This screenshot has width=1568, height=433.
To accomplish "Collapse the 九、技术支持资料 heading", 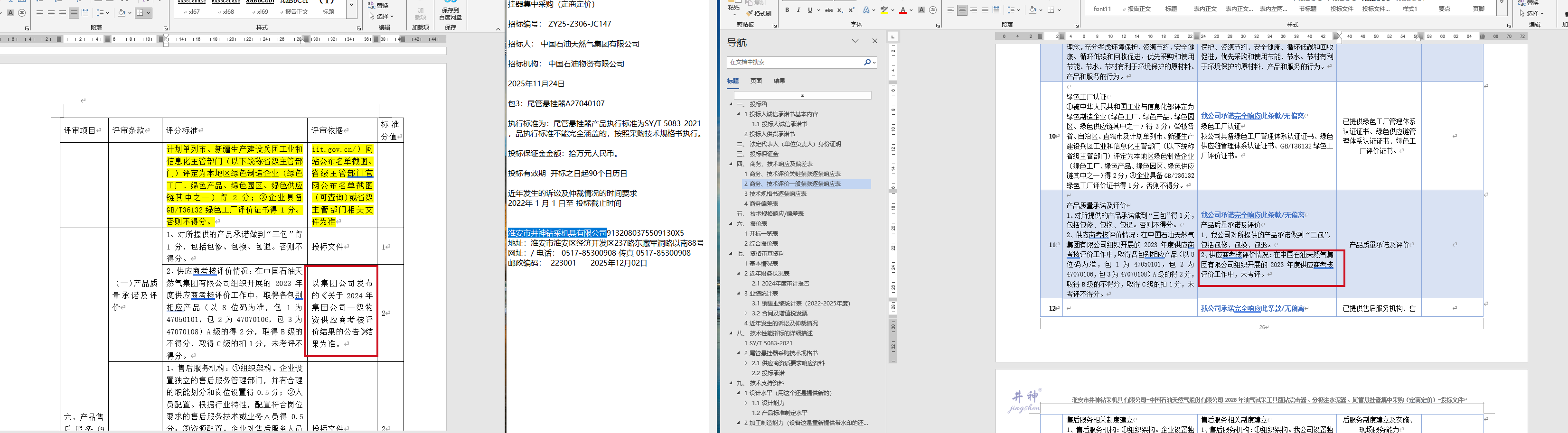I will point(731,383).
